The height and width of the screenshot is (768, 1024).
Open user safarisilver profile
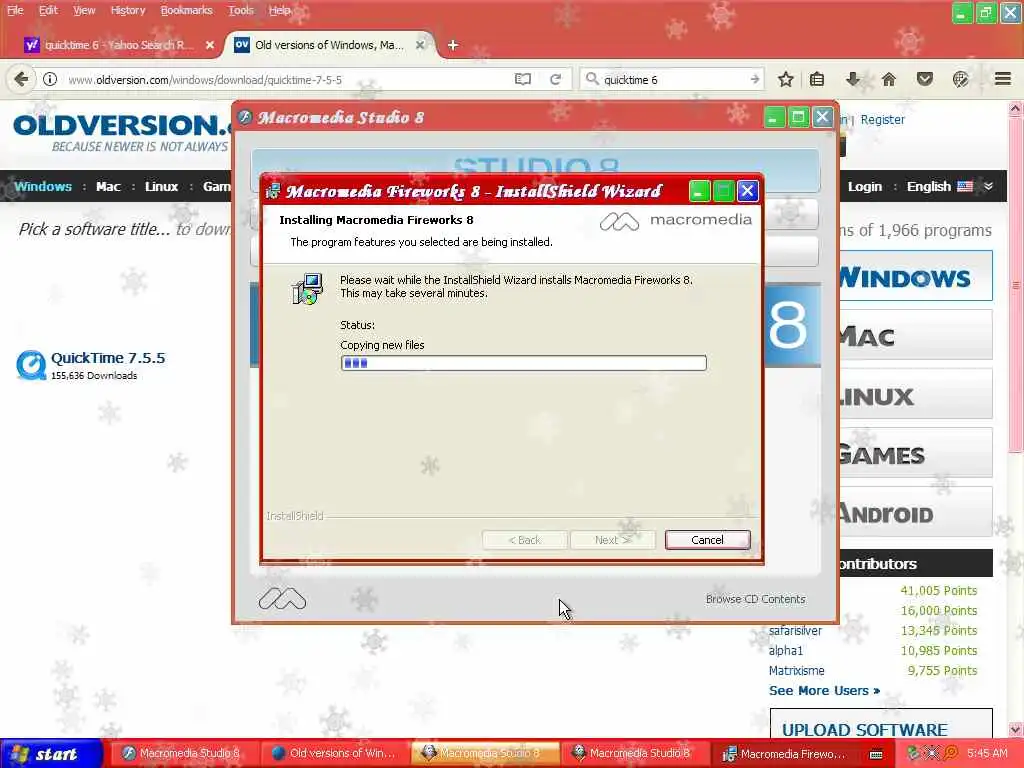click(795, 631)
